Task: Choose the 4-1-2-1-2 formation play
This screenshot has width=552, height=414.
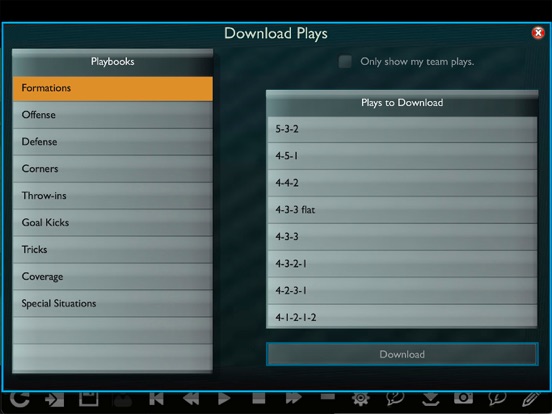Action: (x=402, y=316)
